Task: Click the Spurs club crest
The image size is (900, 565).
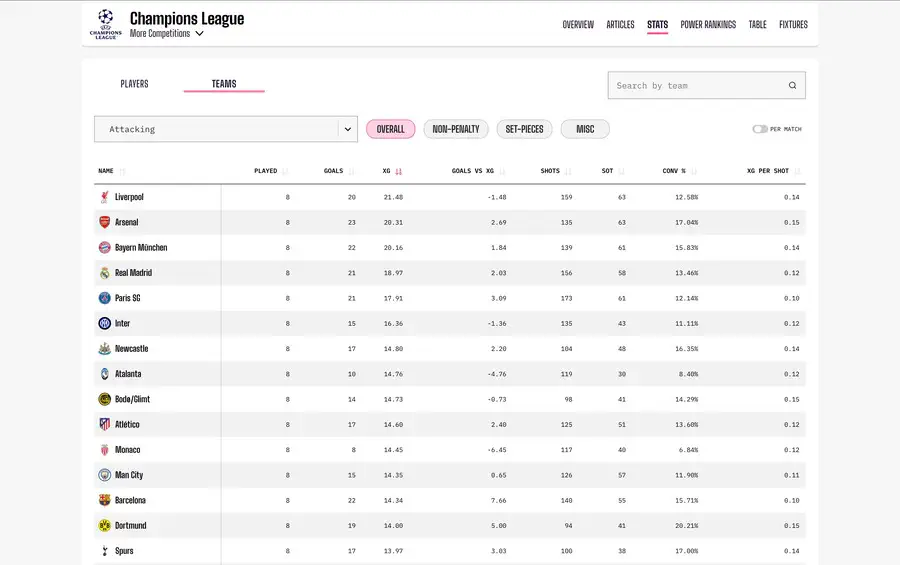Action: (104, 551)
